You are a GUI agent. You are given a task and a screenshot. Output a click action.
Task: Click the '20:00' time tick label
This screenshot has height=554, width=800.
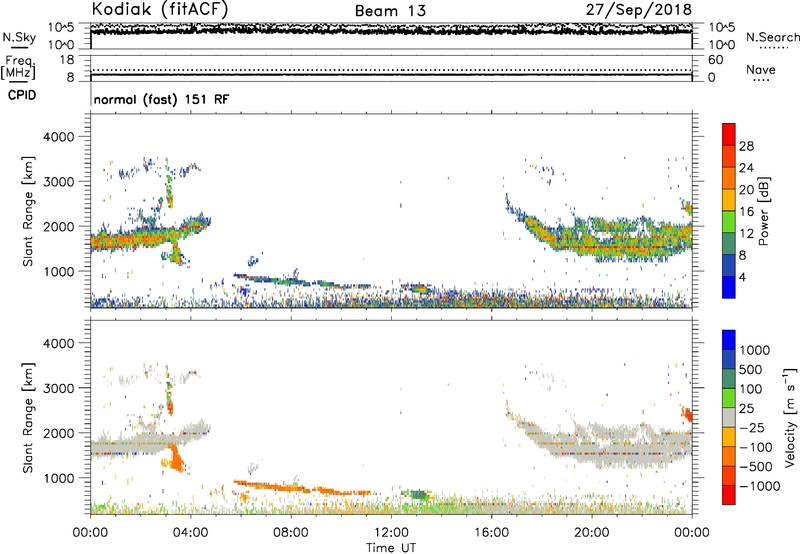[592, 533]
